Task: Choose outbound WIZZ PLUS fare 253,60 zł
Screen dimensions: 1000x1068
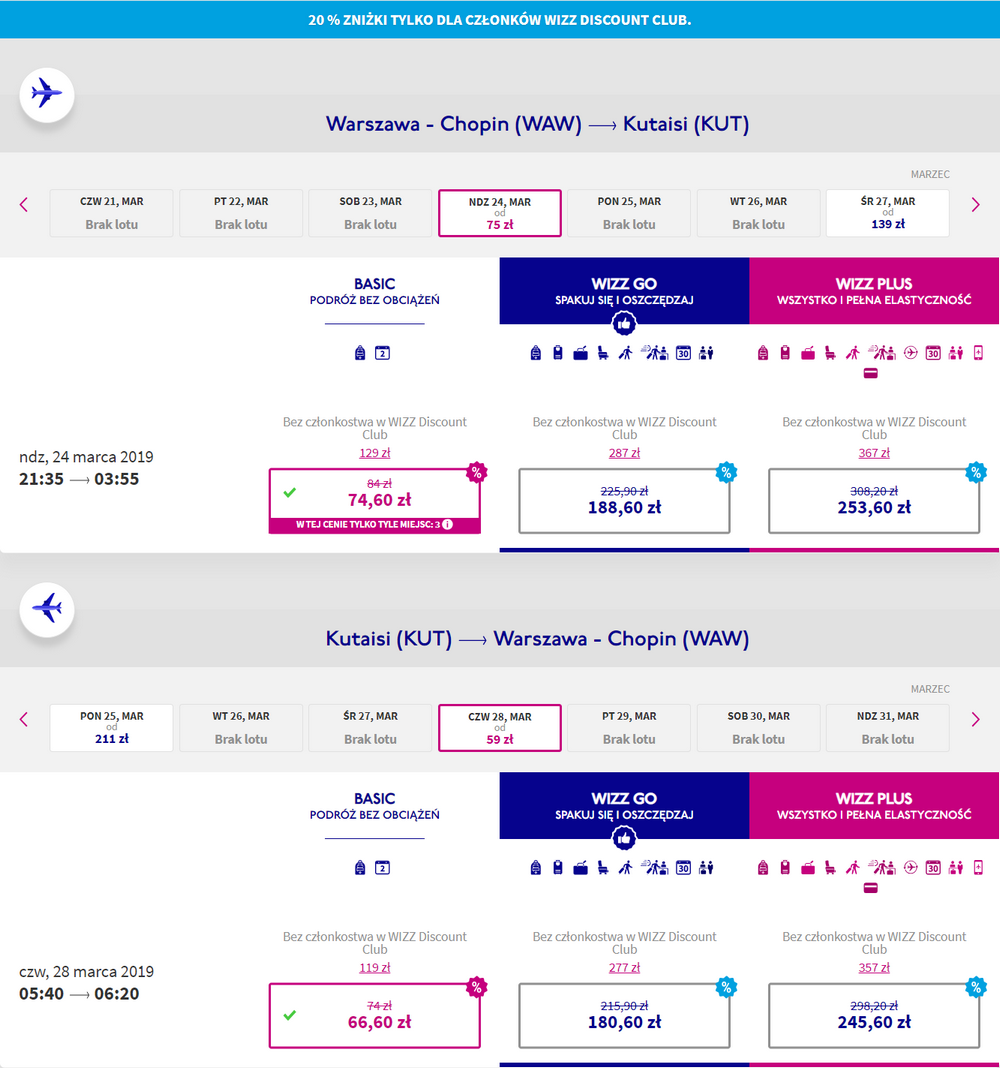Action: pyautogui.click(x=874, y=501)
